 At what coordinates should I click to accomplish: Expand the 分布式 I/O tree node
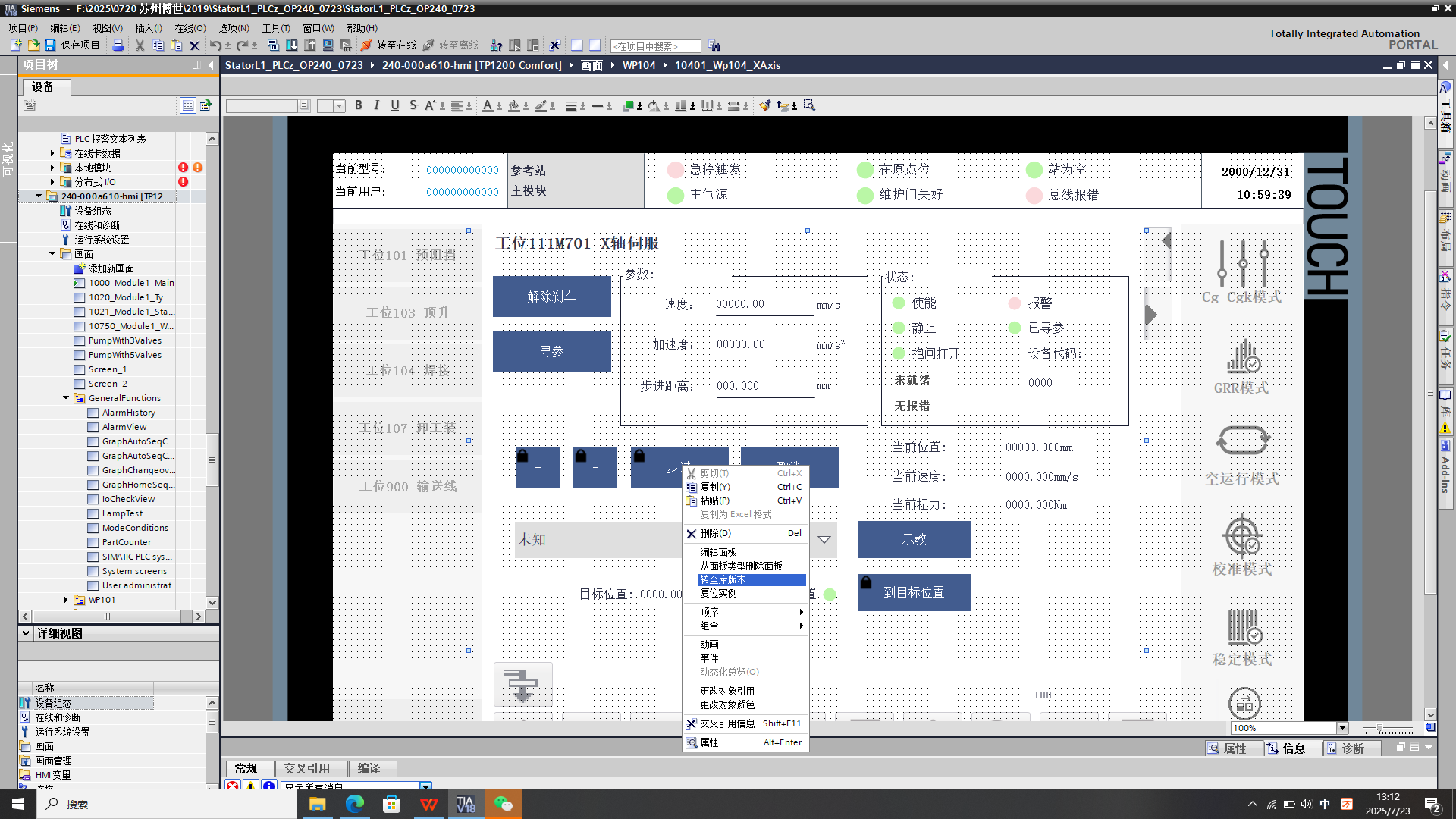pos(52,182)
